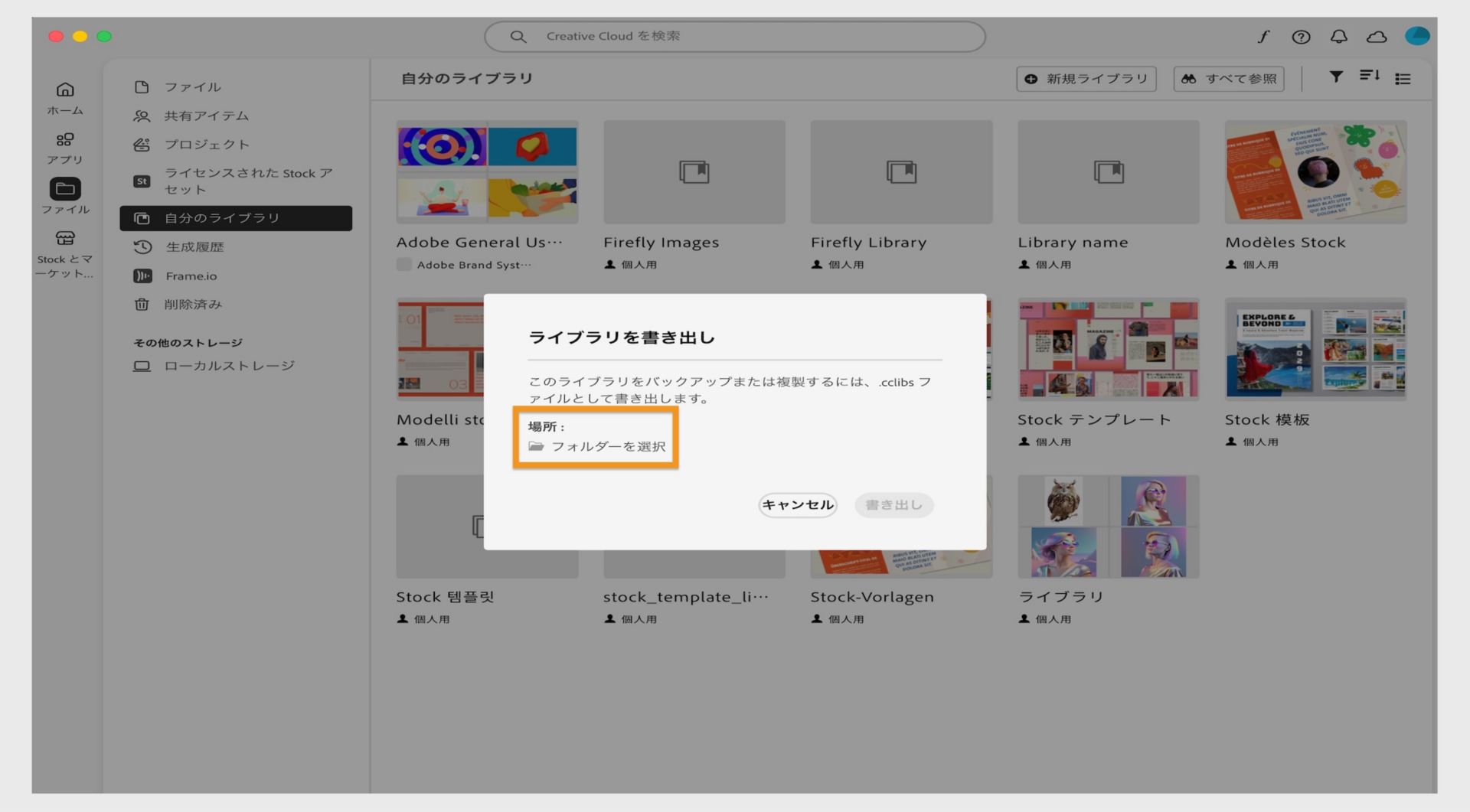Click into the Creative Cloud を検索 field

point(735,36)
